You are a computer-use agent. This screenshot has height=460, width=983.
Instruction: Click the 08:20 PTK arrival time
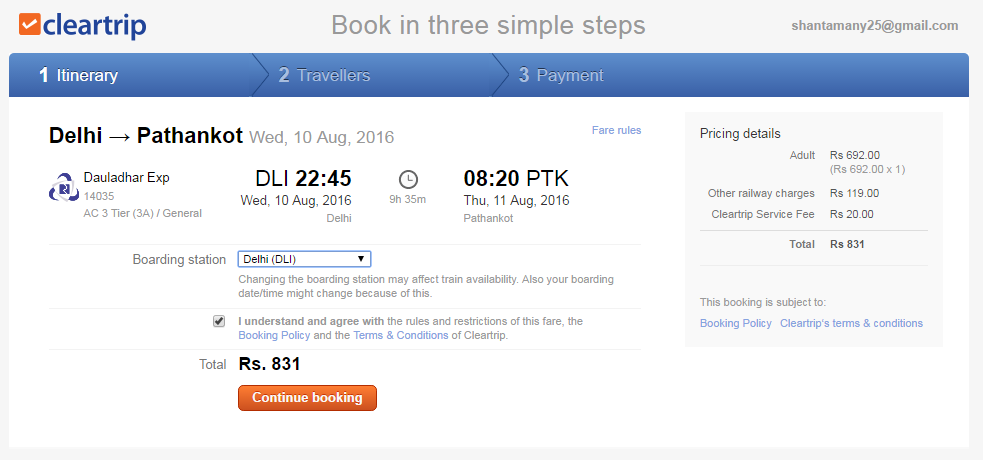516,179
